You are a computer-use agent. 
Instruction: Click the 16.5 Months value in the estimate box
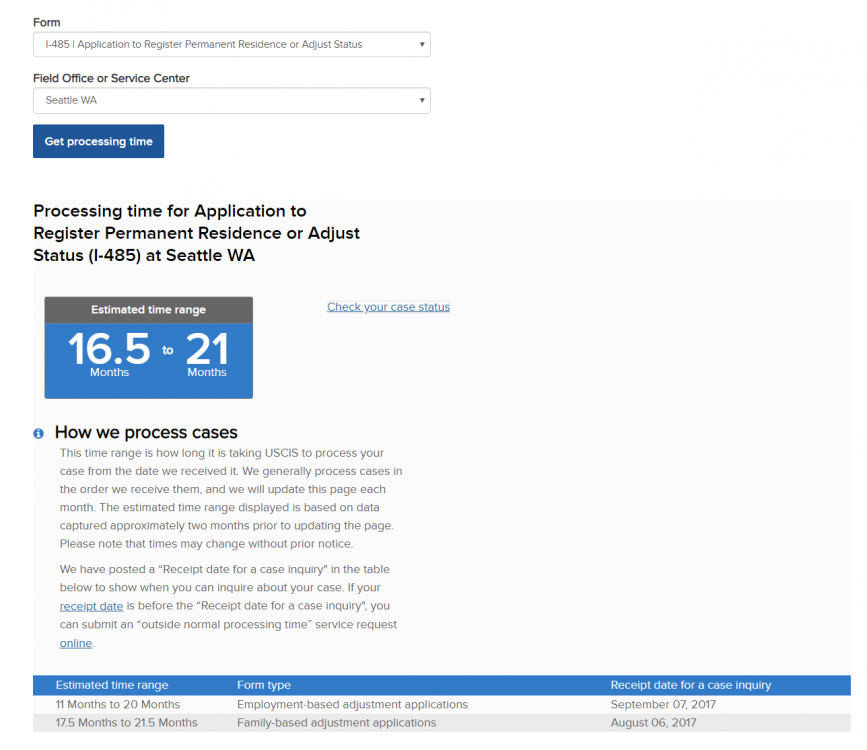109,354
